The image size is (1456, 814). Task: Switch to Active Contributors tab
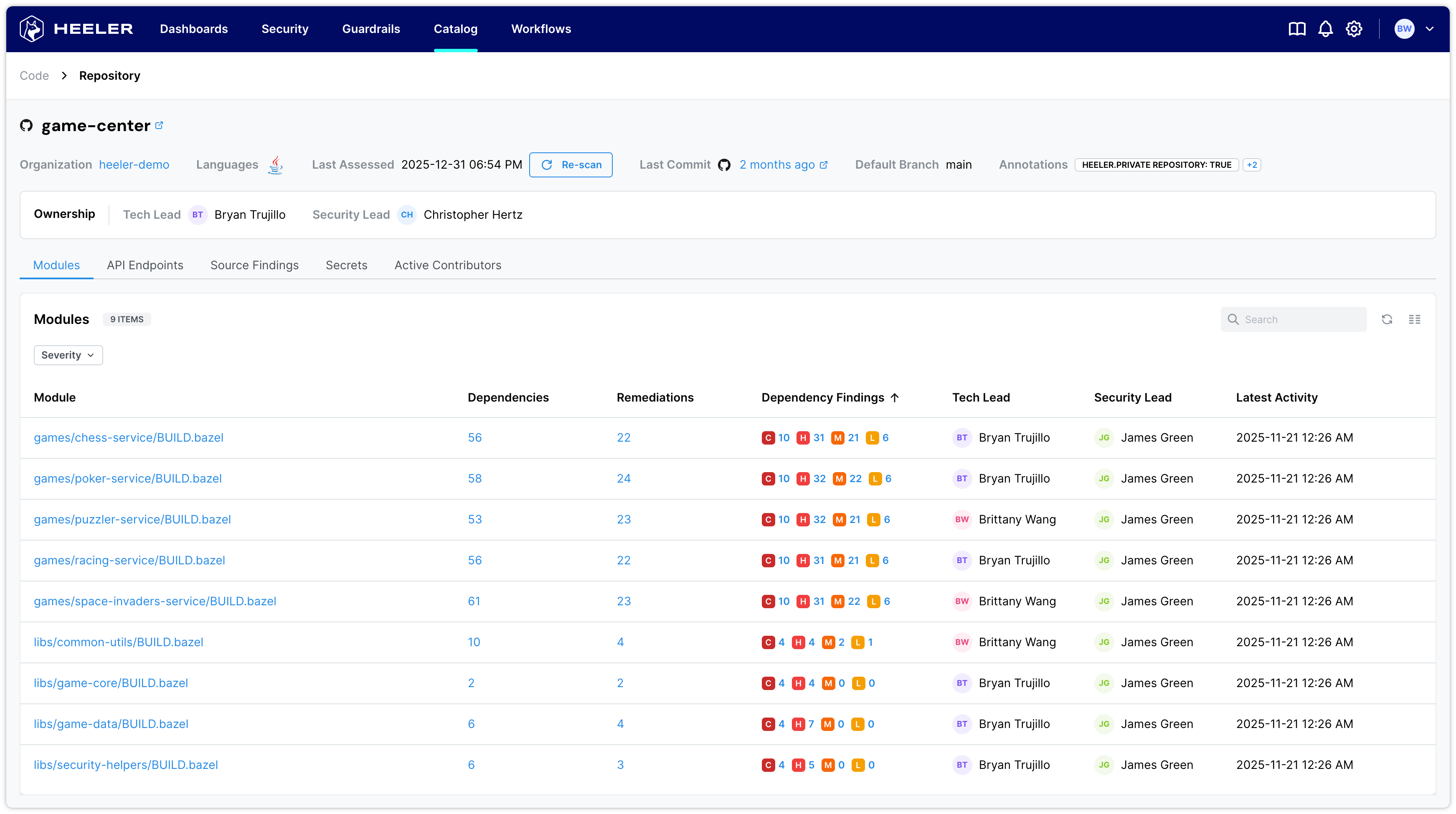coord(448,265)
